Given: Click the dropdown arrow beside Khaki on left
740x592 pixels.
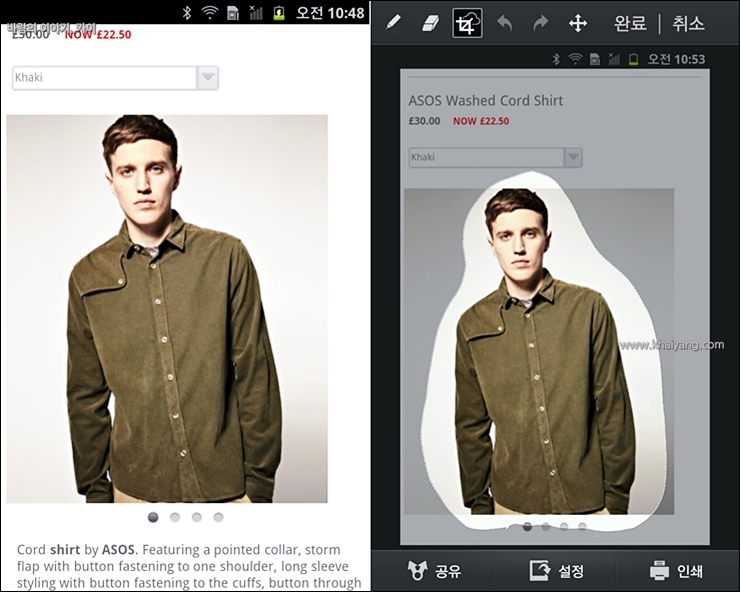Looking at the screenshot, I should [x=207, y=78].
